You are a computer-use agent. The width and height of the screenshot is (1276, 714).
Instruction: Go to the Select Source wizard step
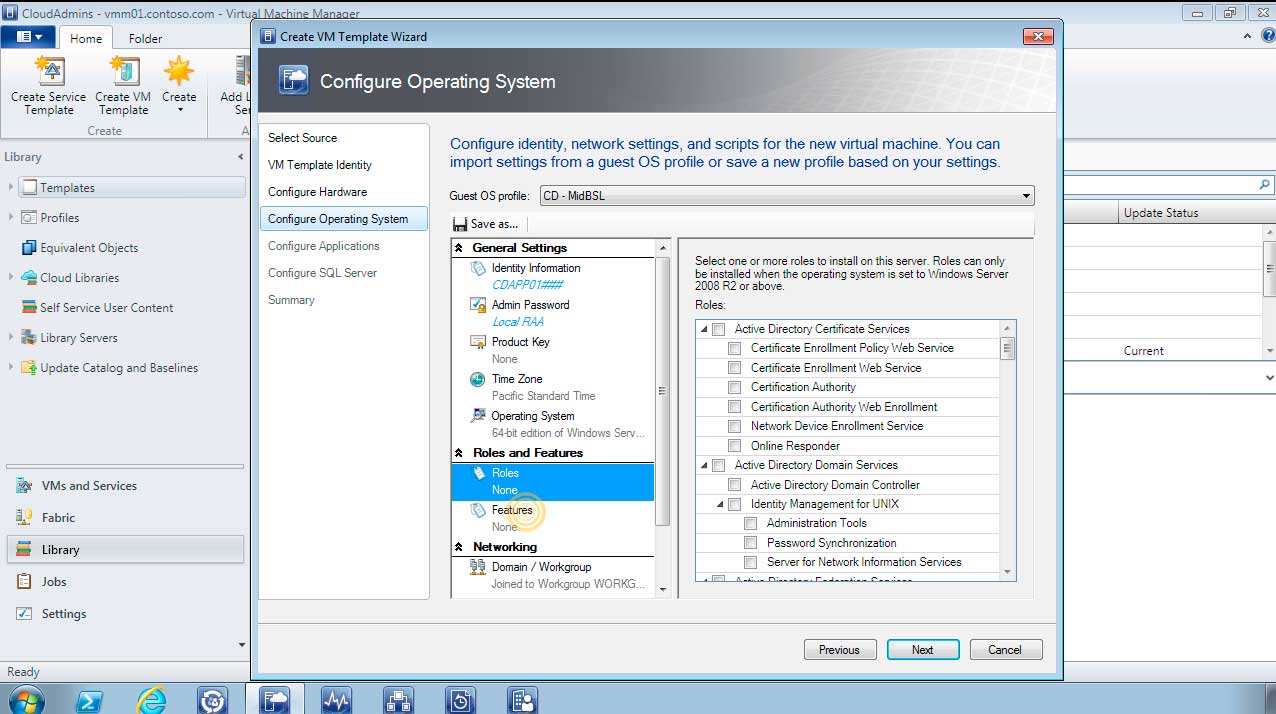[302, 138]
